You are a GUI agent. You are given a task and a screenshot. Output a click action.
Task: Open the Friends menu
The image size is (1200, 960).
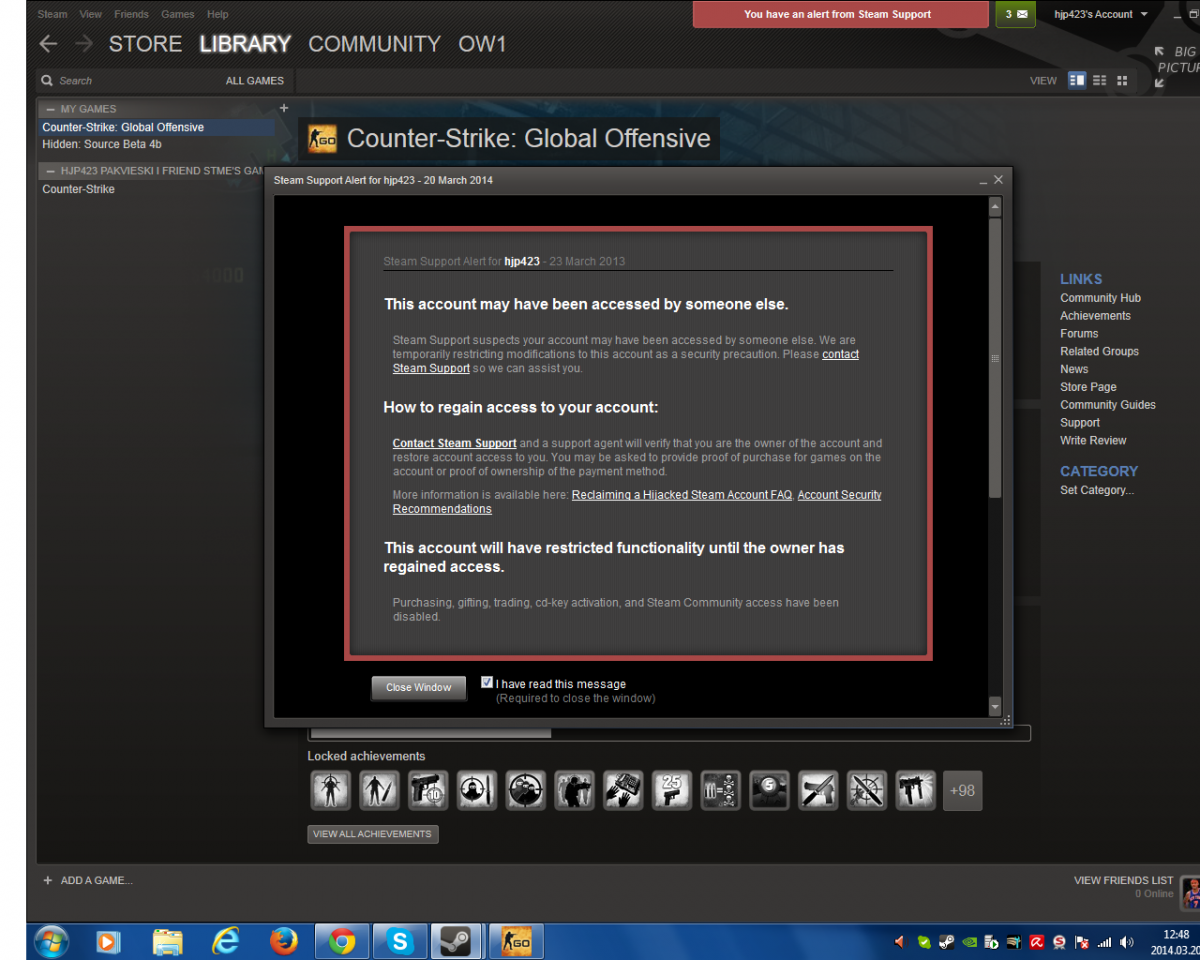tap(131, 14)
